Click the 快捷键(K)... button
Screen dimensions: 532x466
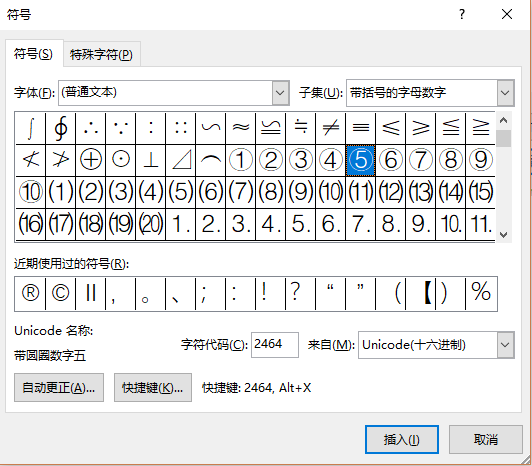(x=153, y=388)
